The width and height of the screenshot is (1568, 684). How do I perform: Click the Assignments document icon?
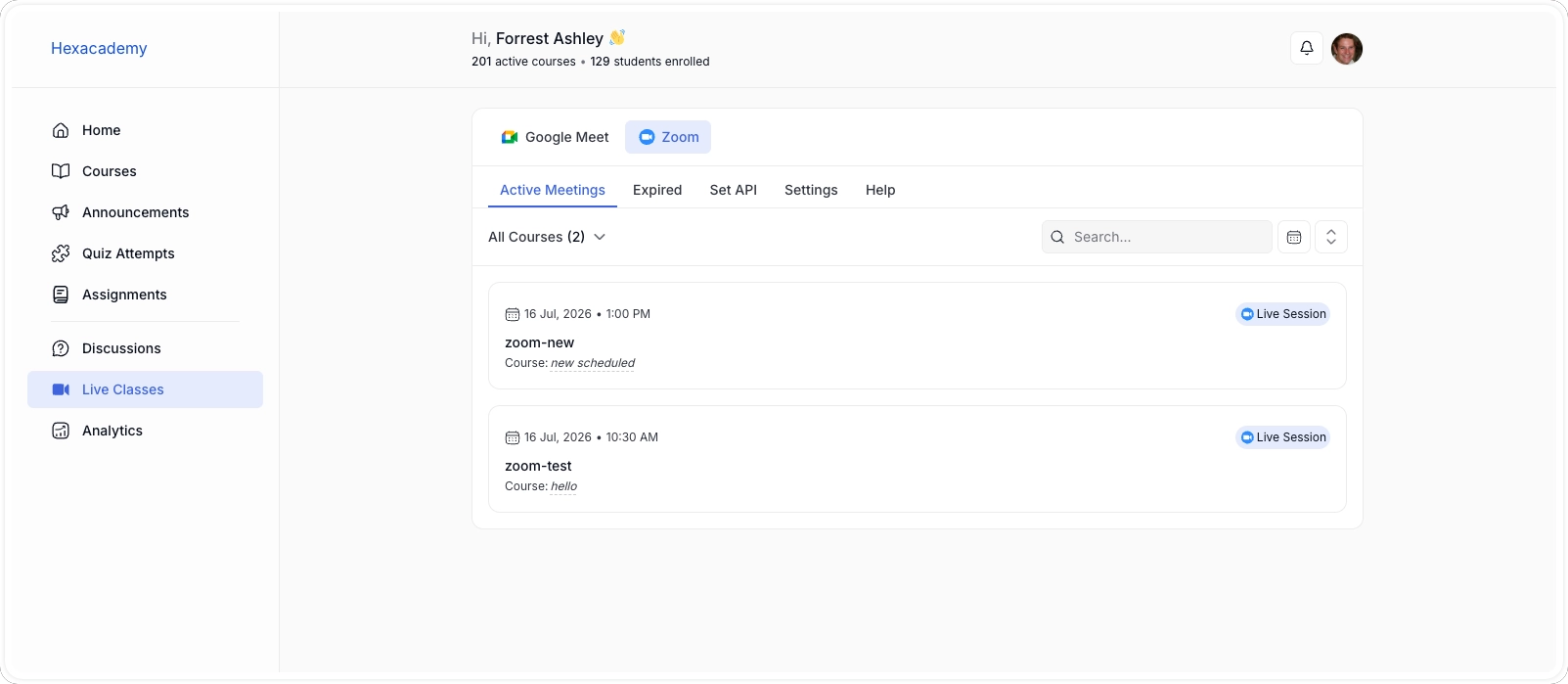(61, 295)
